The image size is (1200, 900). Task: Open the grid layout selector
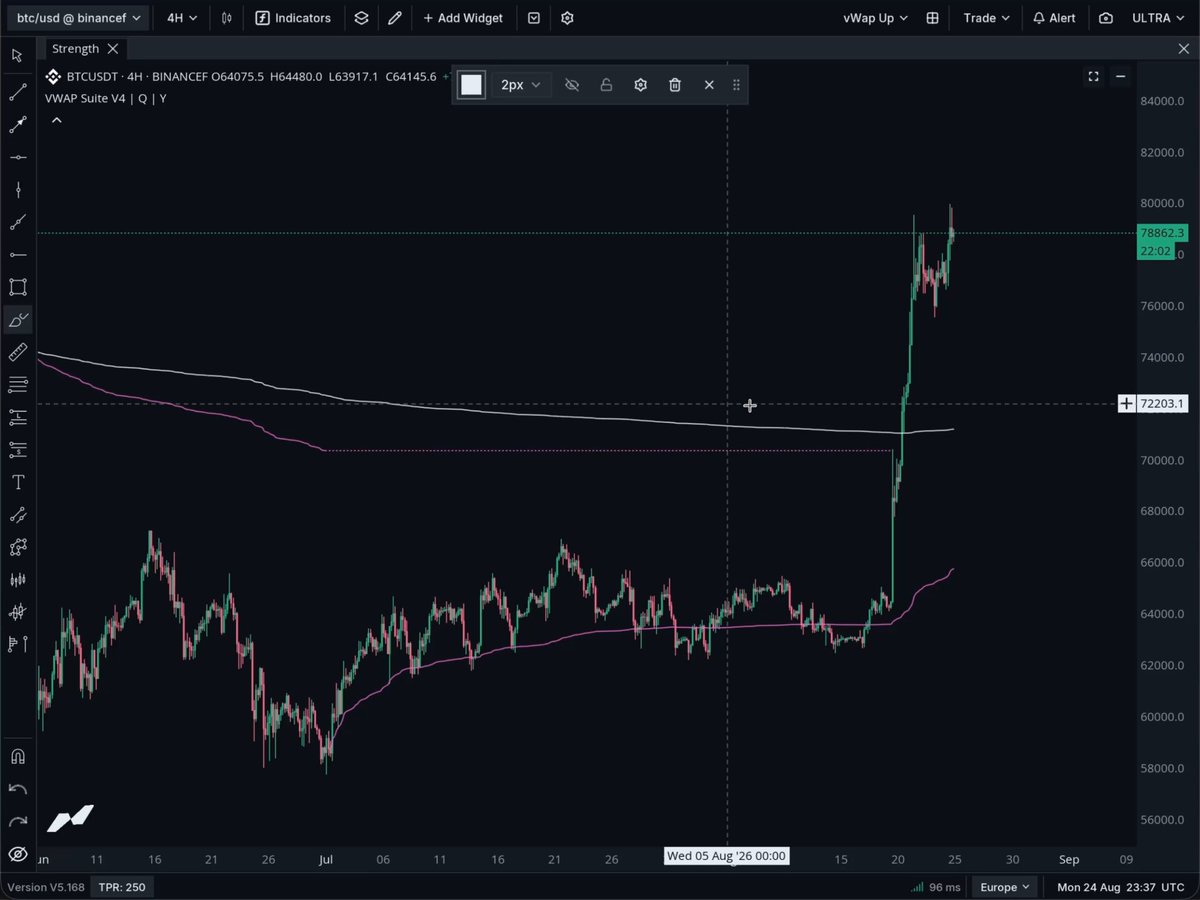932,18
